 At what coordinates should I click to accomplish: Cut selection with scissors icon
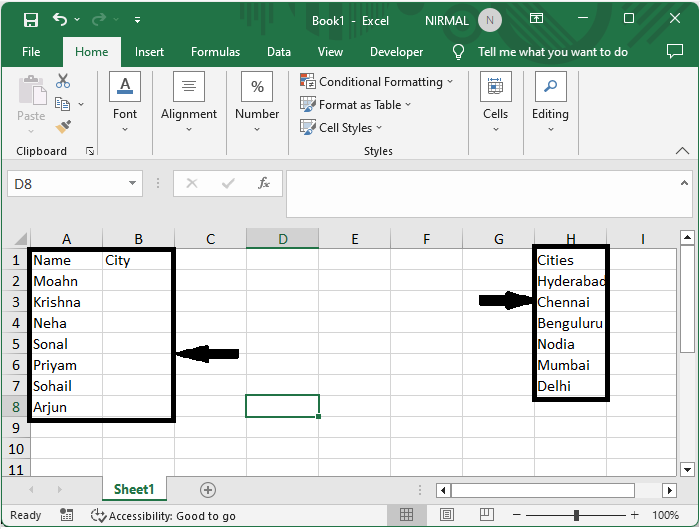pyautogui.click(x=63, y=81)
